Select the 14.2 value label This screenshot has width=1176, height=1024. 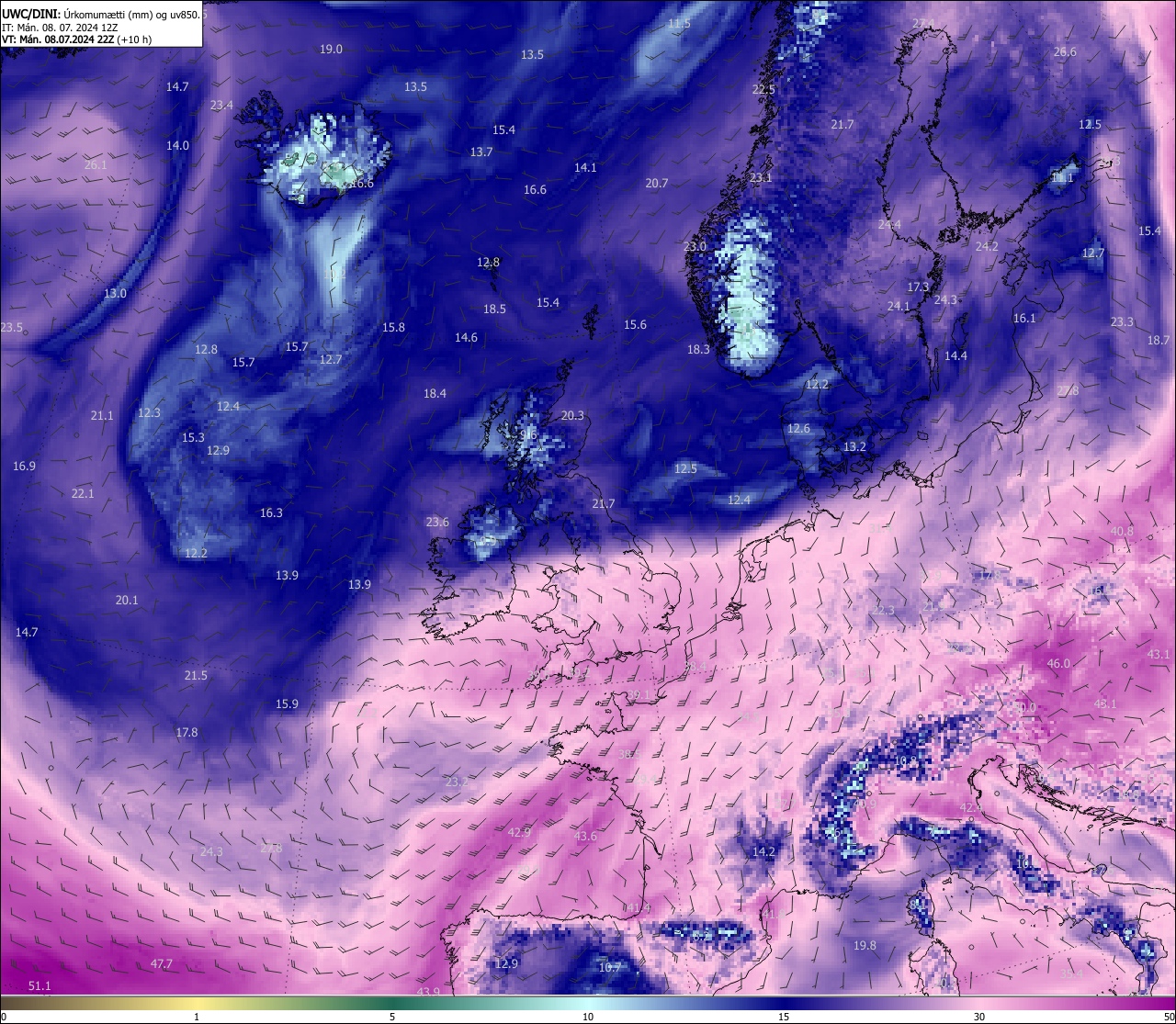point(763,851)
